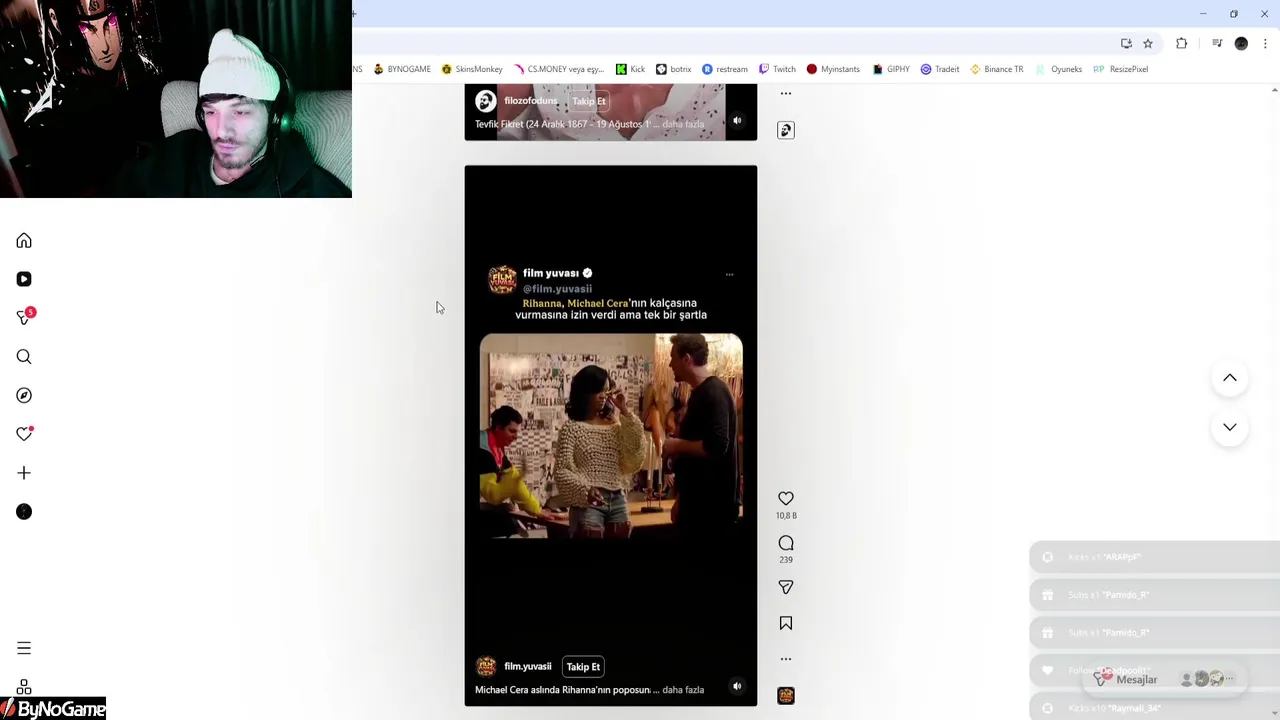Open ResizePixel bookmark
The width and height of the screenshot is (1280, 720).
coord(1120,69)
